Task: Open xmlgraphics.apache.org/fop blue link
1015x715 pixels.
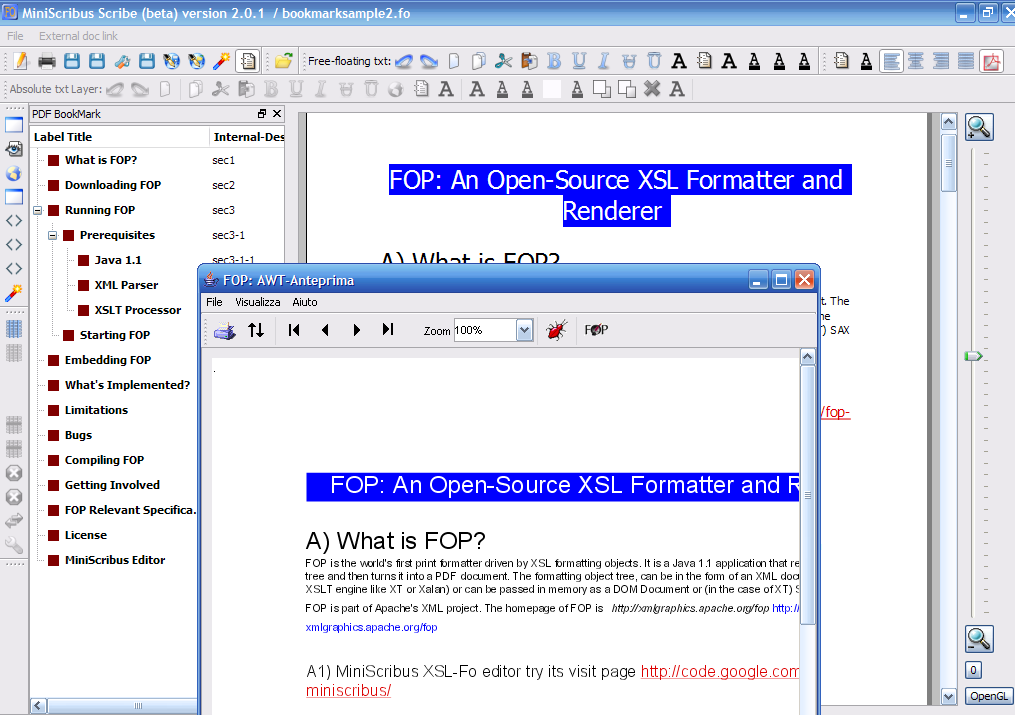Action: (372, 627)
